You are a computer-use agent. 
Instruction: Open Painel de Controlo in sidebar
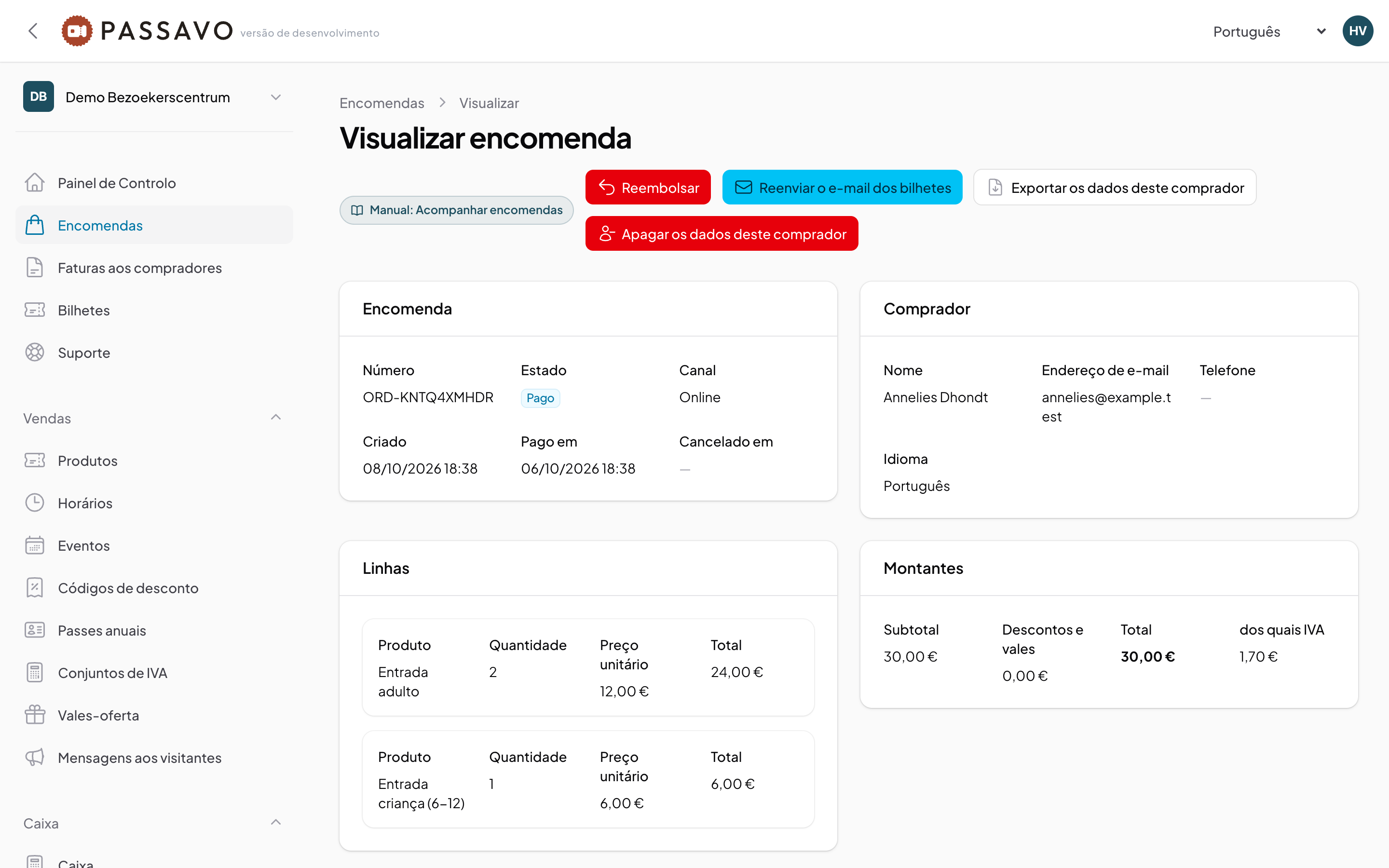pos(154,183)
